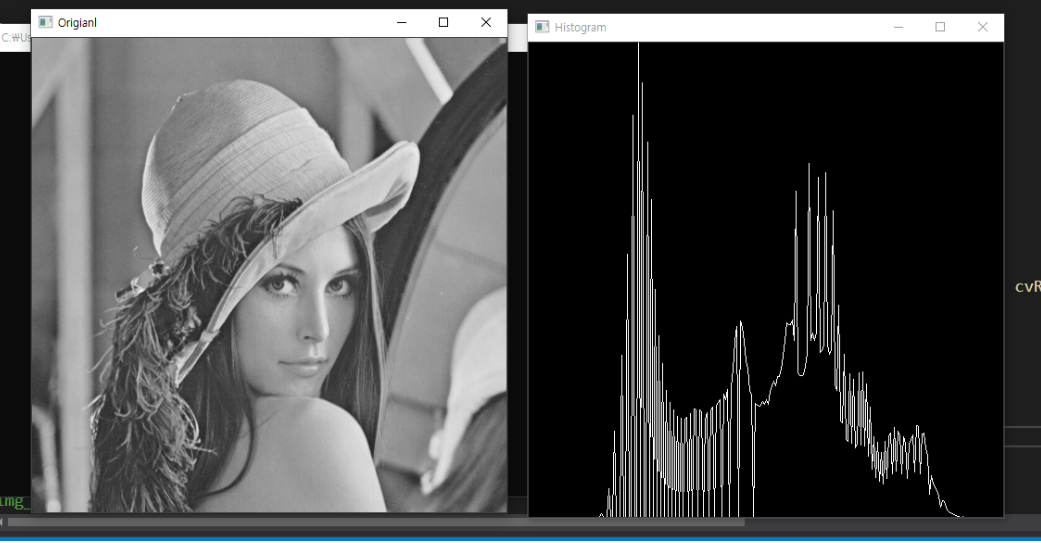1041x543 pixels.
Task: Minimize the Origianl window
Action: [x=402, y=23]
